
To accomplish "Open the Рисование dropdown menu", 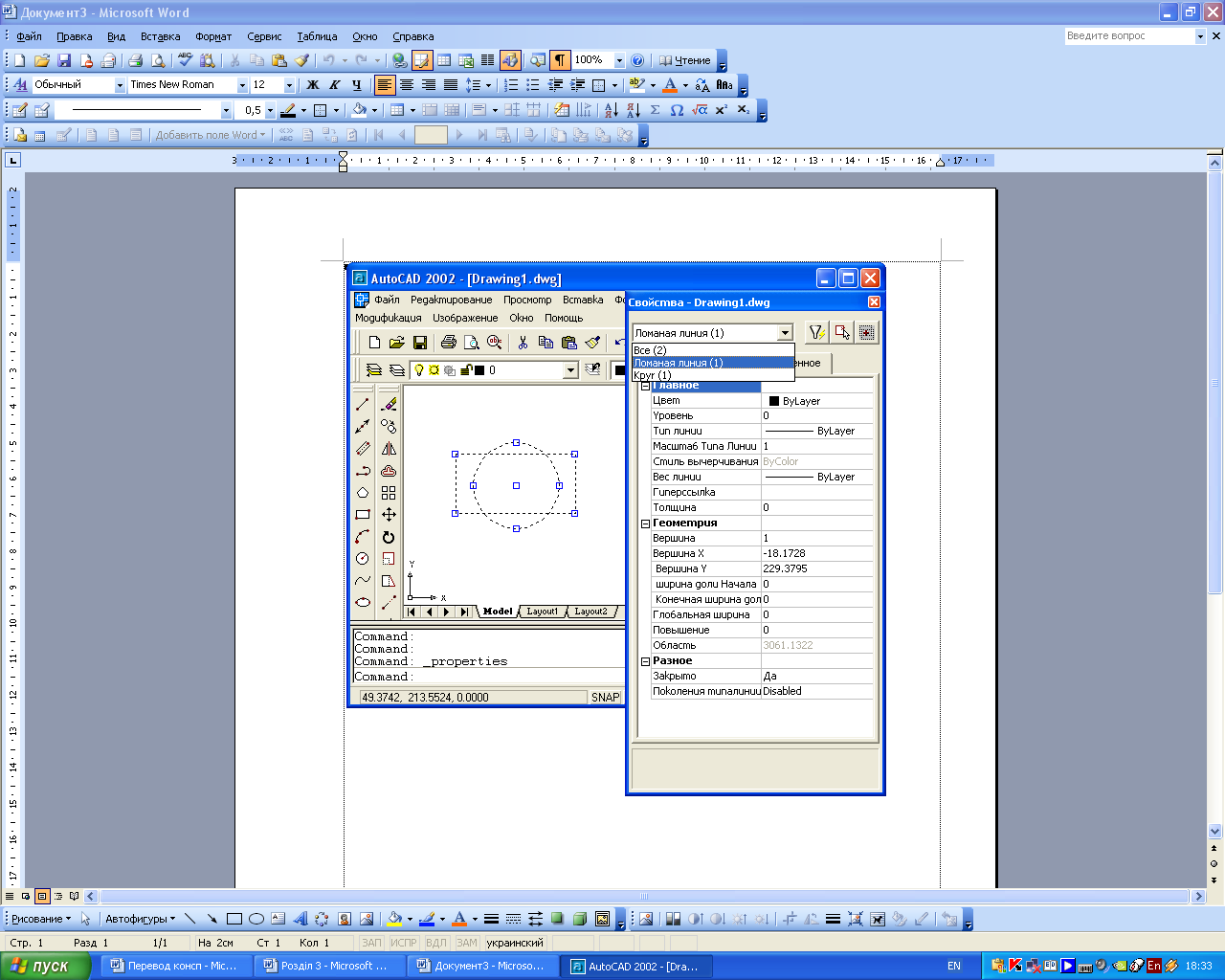I will [x=41, y=919].
